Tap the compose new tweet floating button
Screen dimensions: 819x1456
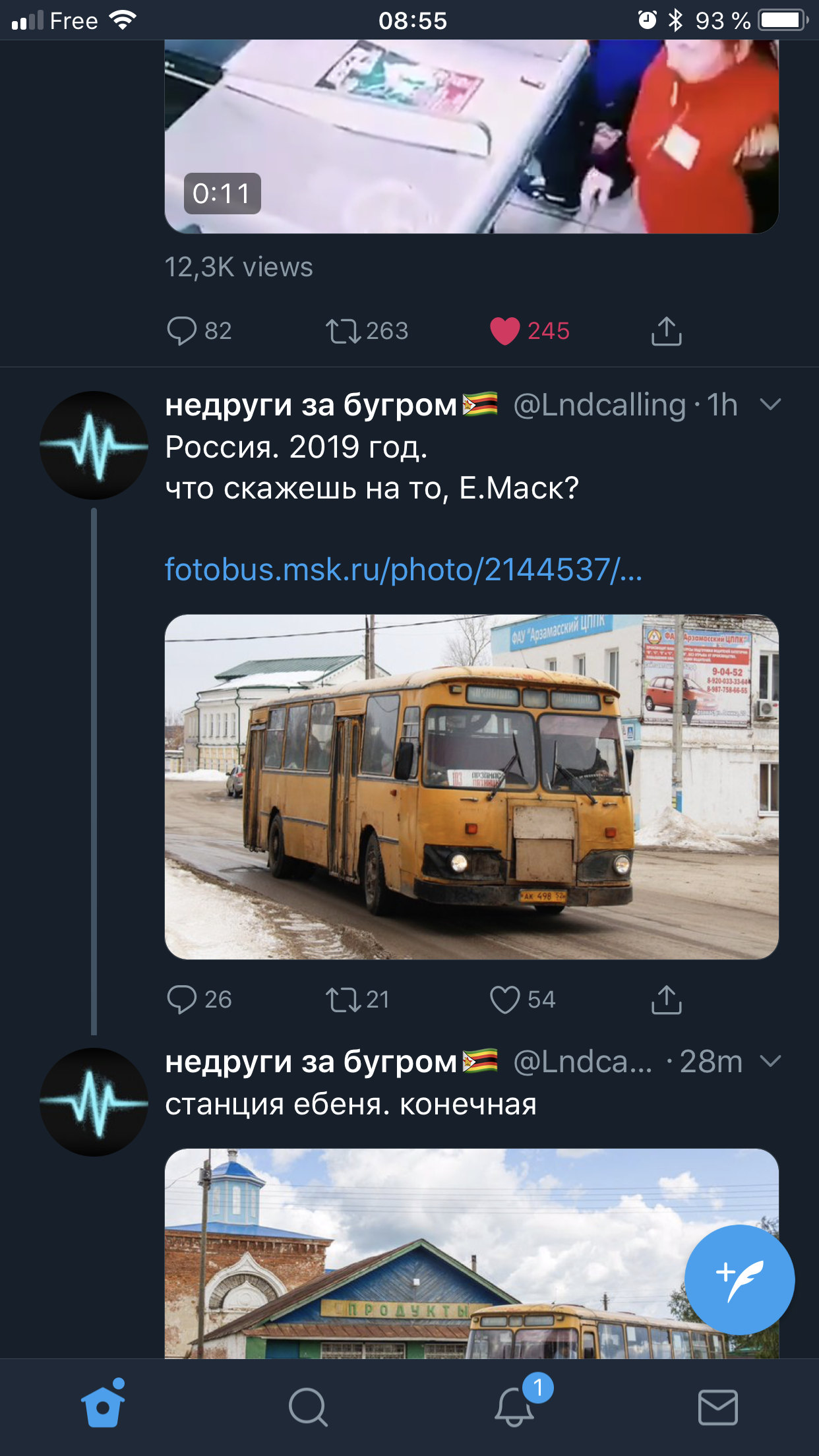click(739, 1279)
